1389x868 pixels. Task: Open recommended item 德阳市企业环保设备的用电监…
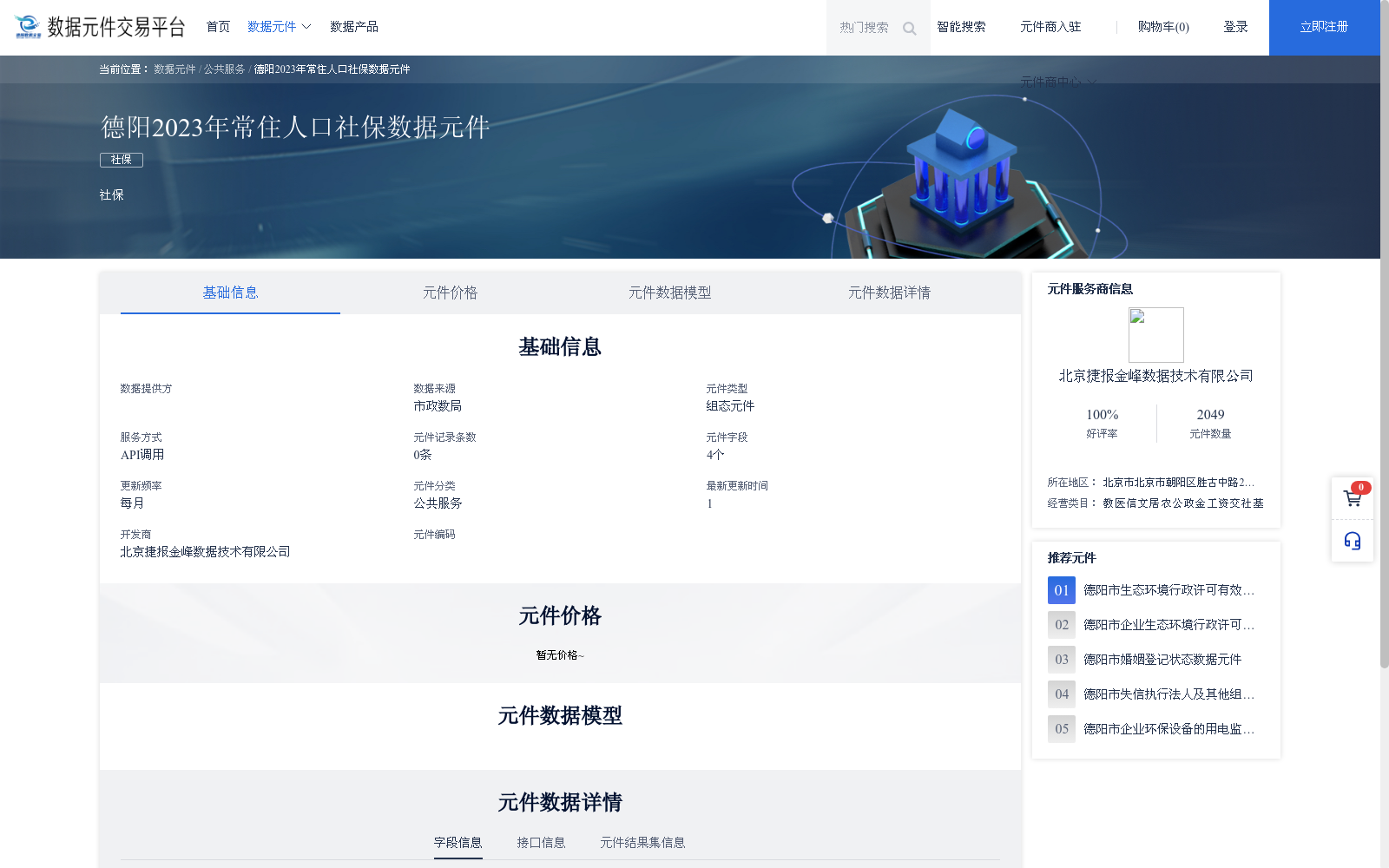tap(1168, 729)
